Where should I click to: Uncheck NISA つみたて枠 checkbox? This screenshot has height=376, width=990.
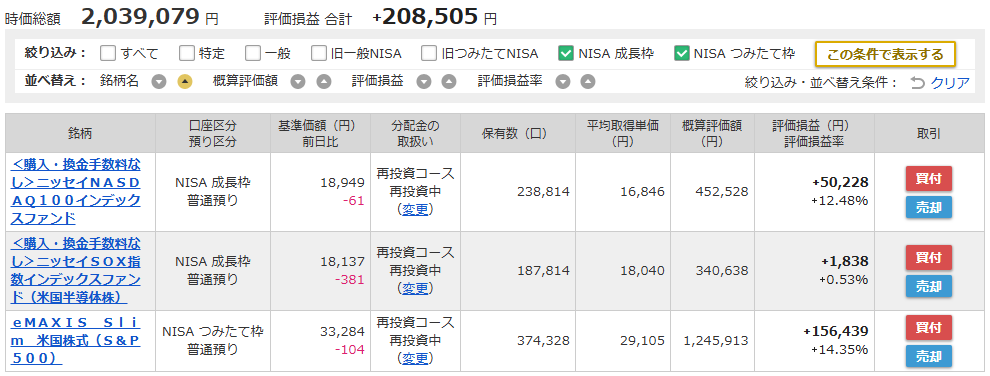681,54
